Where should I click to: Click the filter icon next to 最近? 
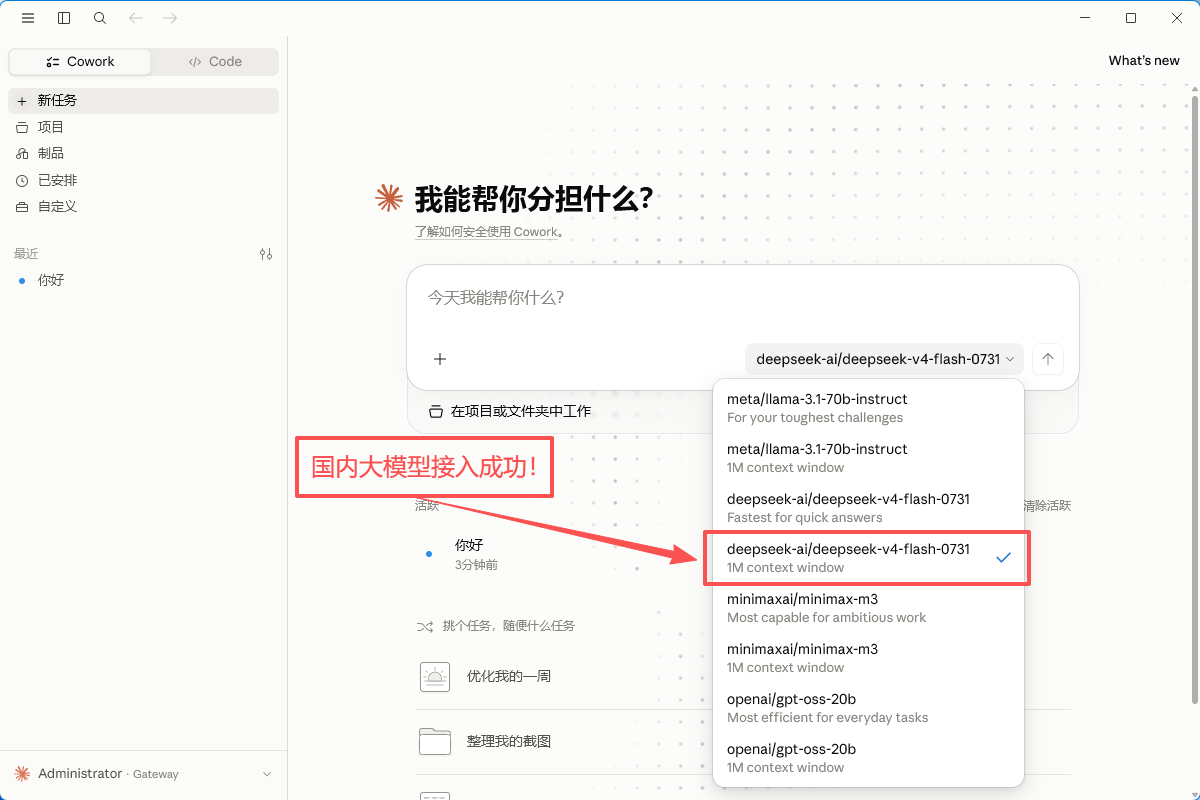click(266, 254)
